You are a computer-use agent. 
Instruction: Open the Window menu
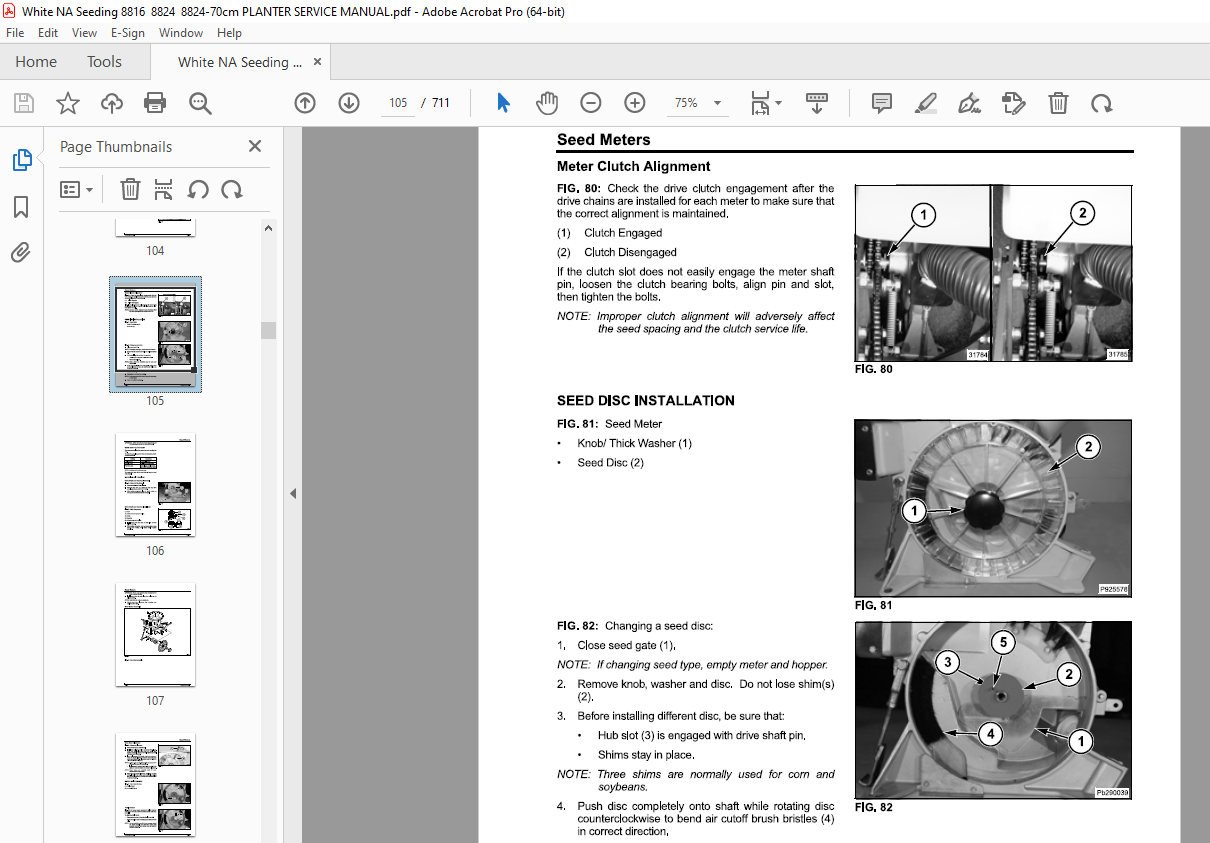(181, 33)
